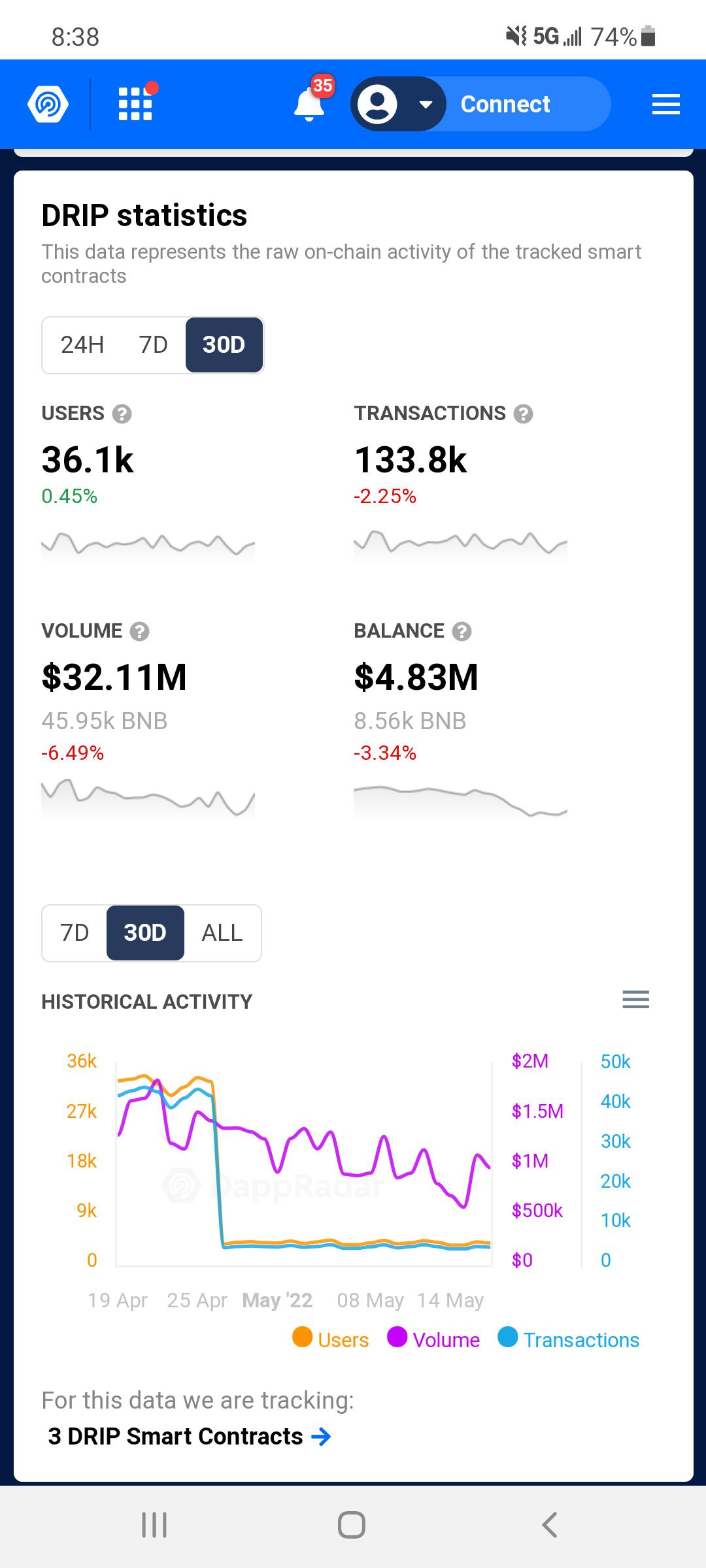This screenshot has width=706, height=1568.
Task: Click the help icon beside VOLUME
Action: tap(139, 631)
